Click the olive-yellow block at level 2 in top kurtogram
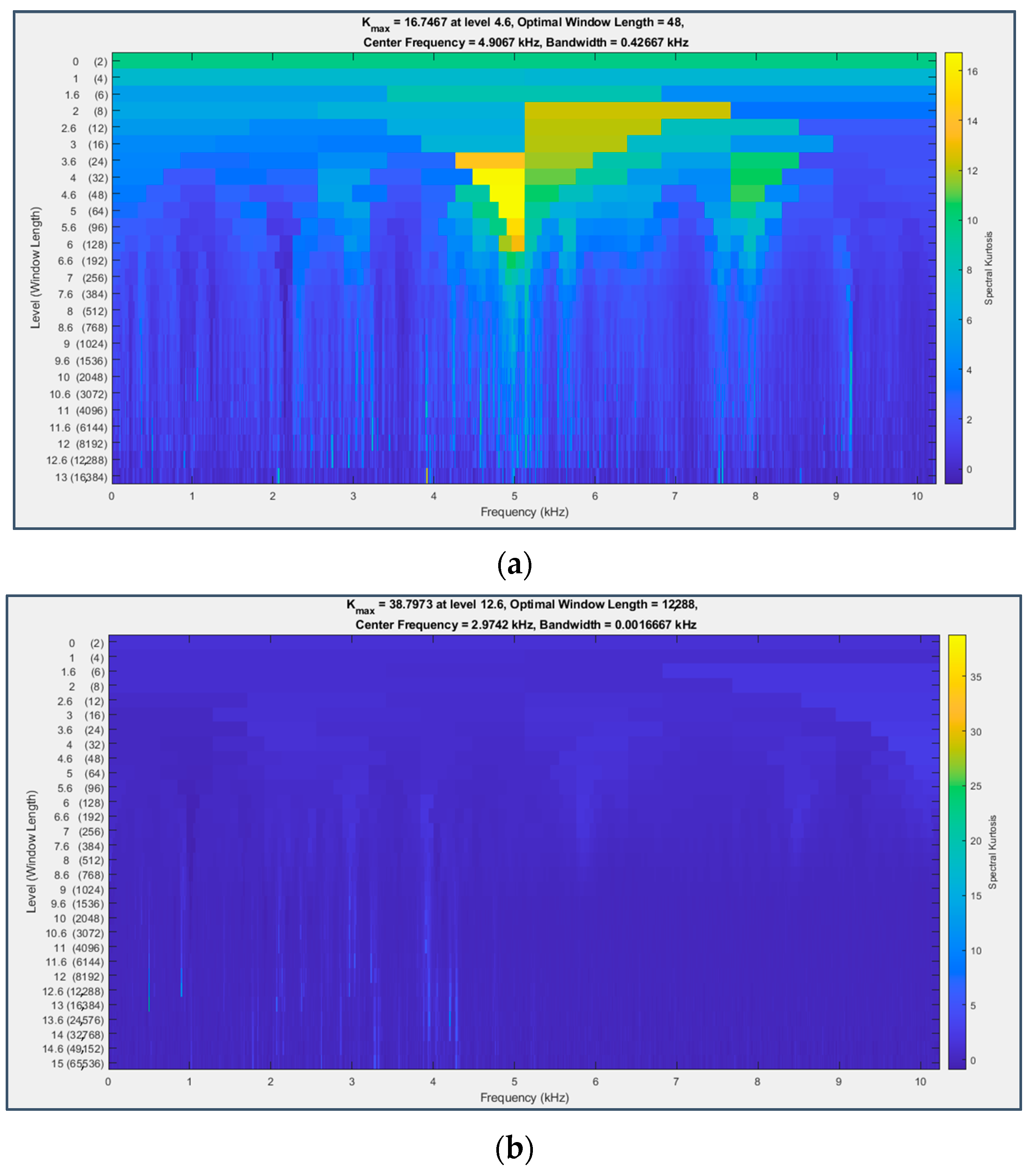 pos(627,110)
